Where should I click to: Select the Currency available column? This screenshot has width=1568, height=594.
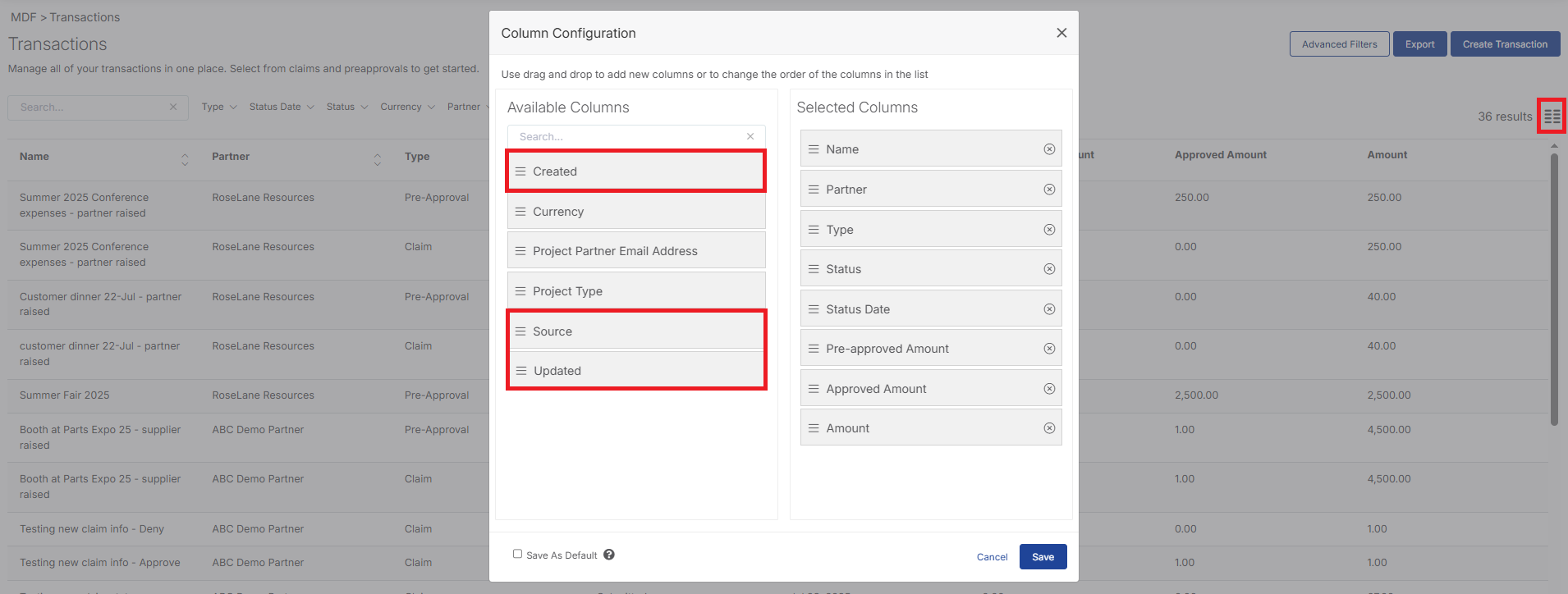(636, 212)
